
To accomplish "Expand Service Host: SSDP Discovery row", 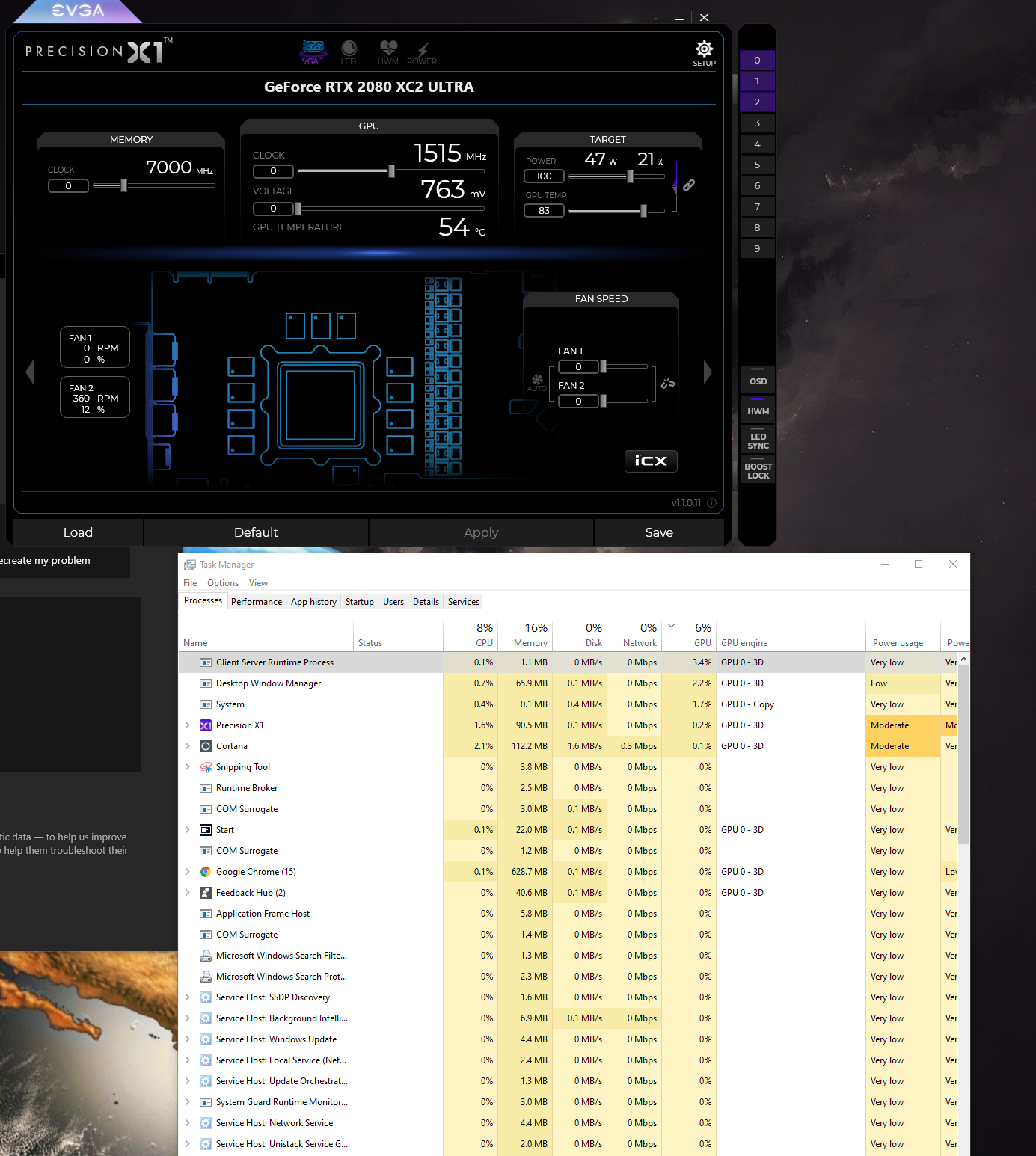I will coord(187,997).
